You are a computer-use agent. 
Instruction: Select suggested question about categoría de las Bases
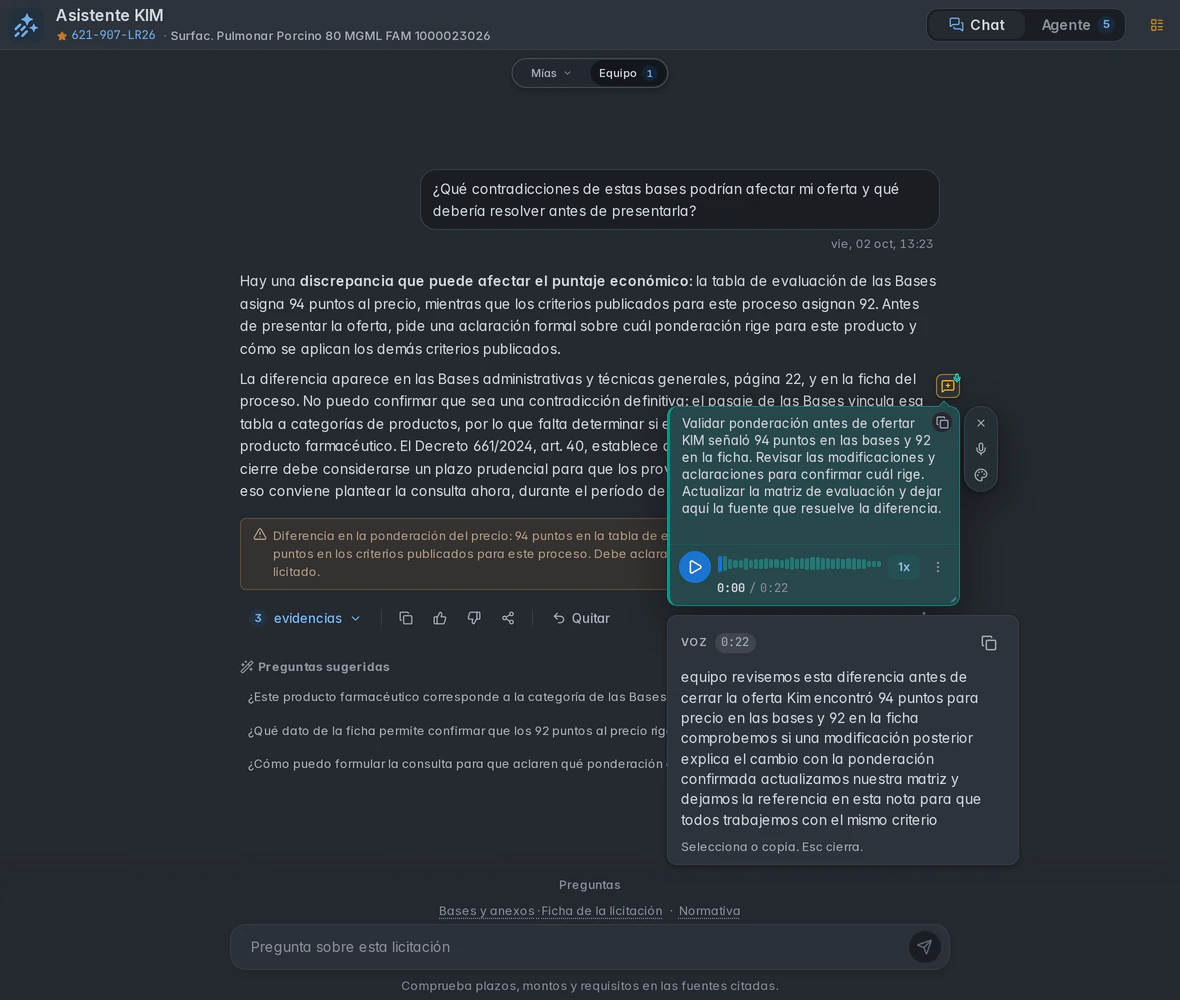click(x=456, y=697)
